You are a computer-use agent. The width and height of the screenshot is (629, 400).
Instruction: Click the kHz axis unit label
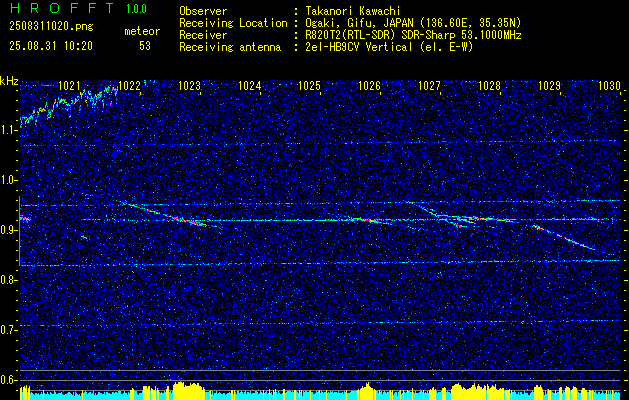point(9,81)
